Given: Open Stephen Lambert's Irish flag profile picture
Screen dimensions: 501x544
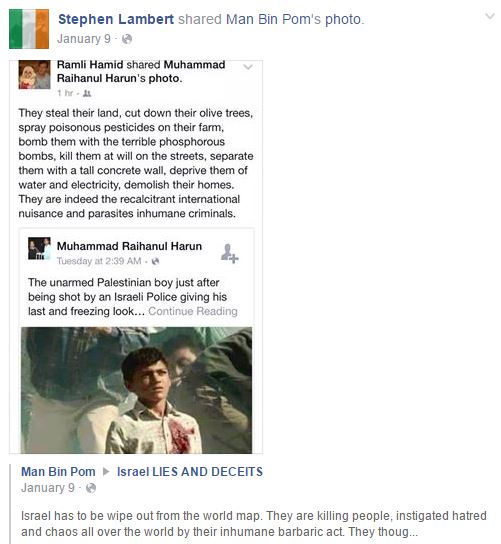Looking at the screenshot, I should pyautogui.click(x=29, y=29).
